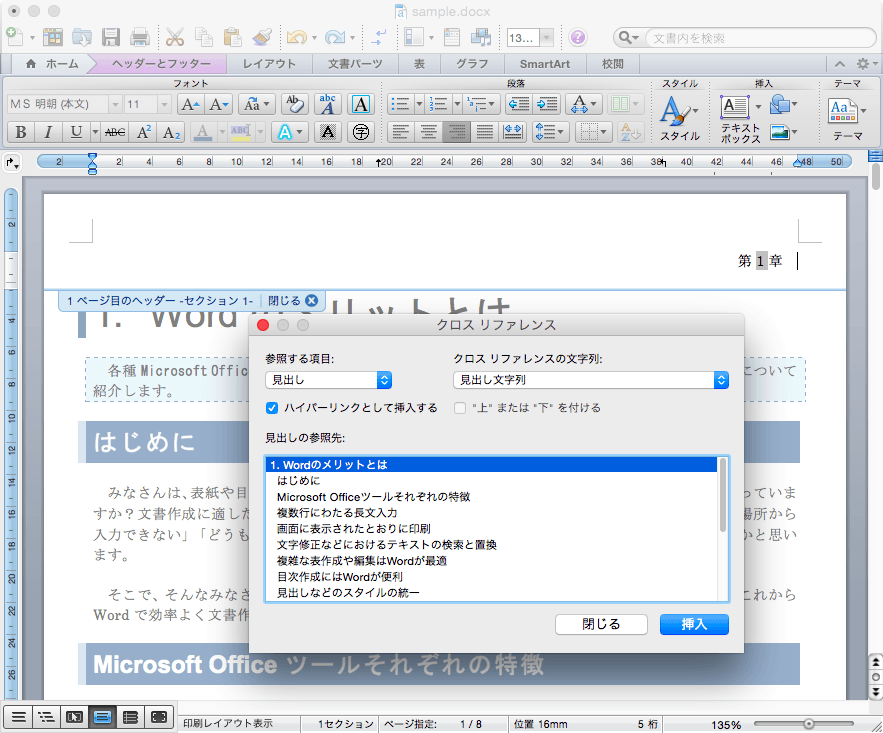This screenshot has width=883, height=733.
Task: Open the font name dropdown MS 明朝
Action: [115, 104]
